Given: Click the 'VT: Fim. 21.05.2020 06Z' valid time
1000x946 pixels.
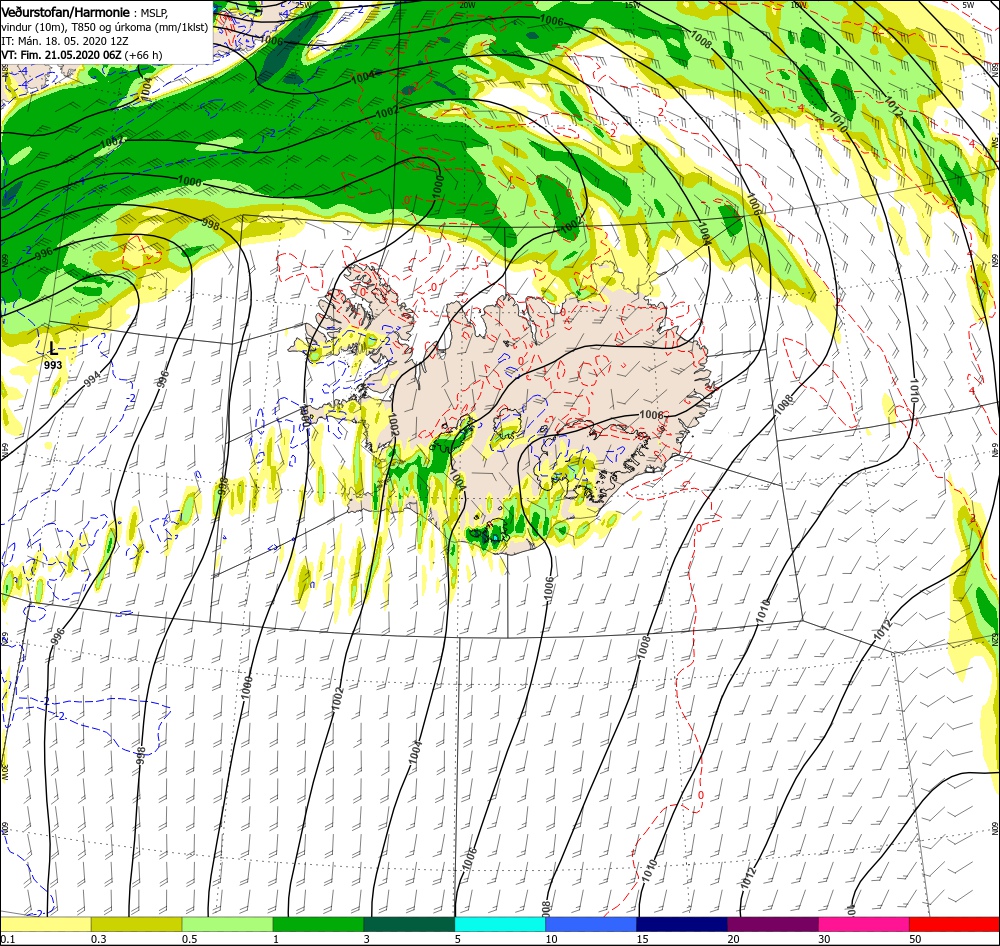Looking at the screenshot, I should pos(61,55).
